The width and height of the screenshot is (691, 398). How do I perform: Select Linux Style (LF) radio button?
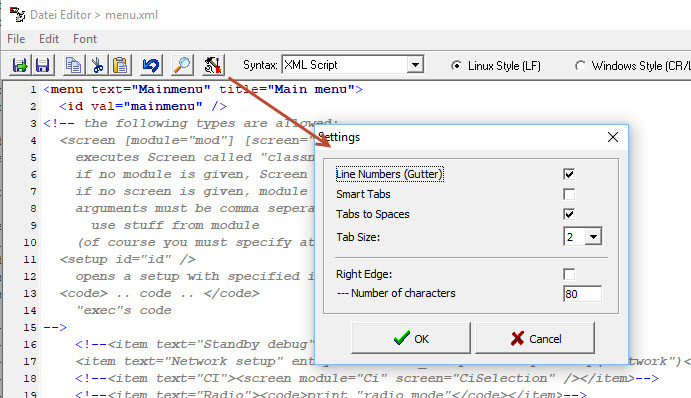457,66
